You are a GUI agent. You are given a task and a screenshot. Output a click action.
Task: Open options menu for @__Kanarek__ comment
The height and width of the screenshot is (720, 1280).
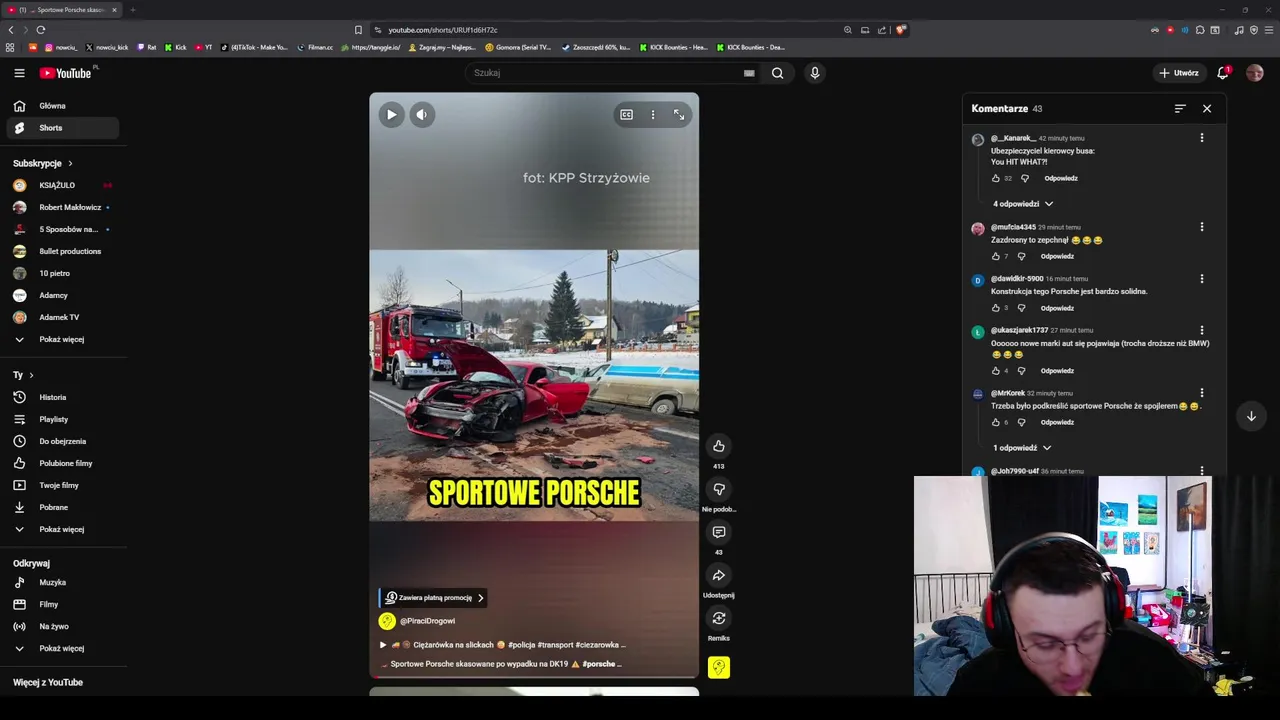(x=1202, y=138)
